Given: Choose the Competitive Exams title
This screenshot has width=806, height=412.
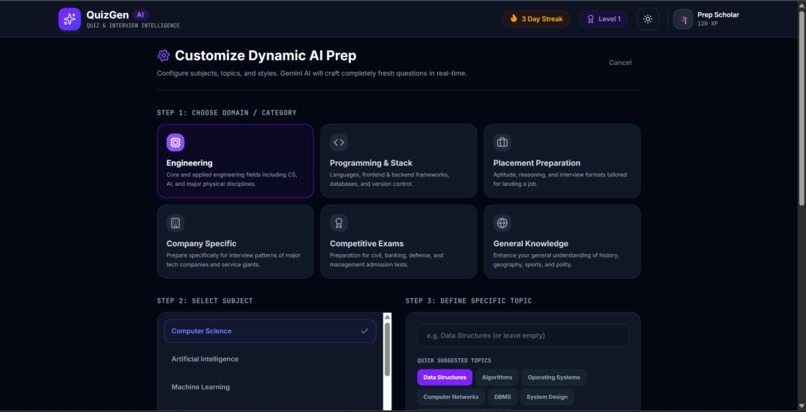Looking at the screenshot, I should click(x=367, y=244).
